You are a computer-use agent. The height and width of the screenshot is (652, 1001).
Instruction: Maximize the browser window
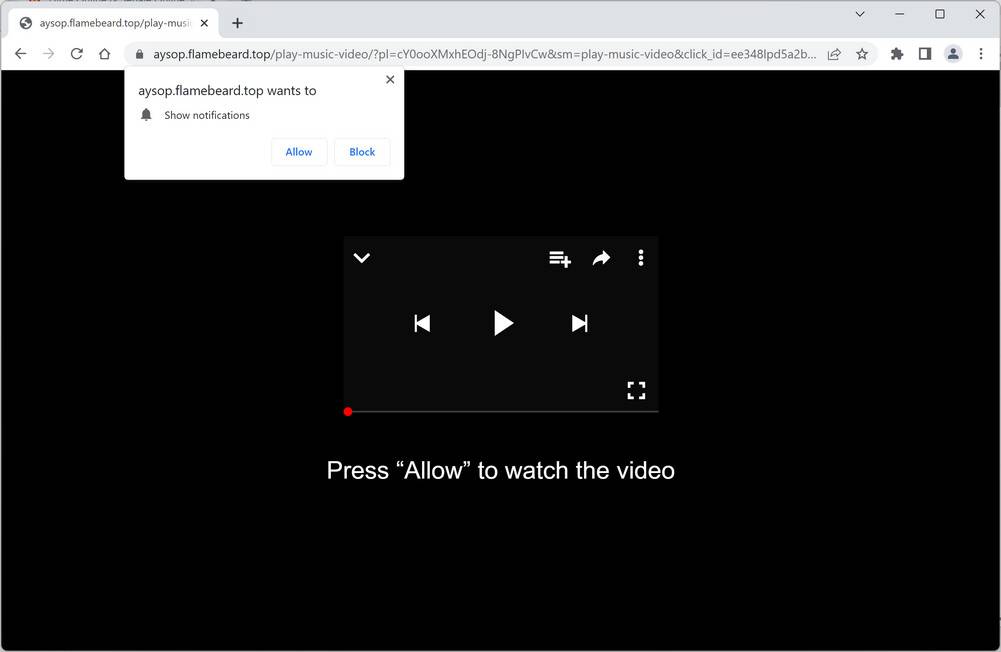940,14
